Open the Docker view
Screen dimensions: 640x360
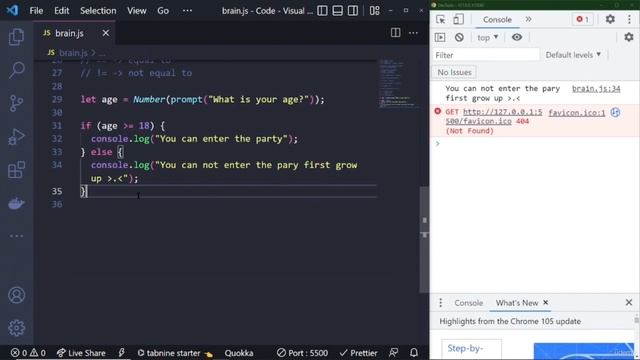(16, 203)
